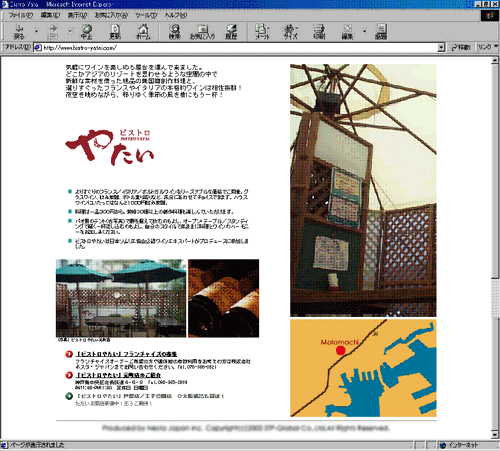This screenshot has height=451, width=500.
Task: Click the wine bottles photo
Action: coord(224,298)
